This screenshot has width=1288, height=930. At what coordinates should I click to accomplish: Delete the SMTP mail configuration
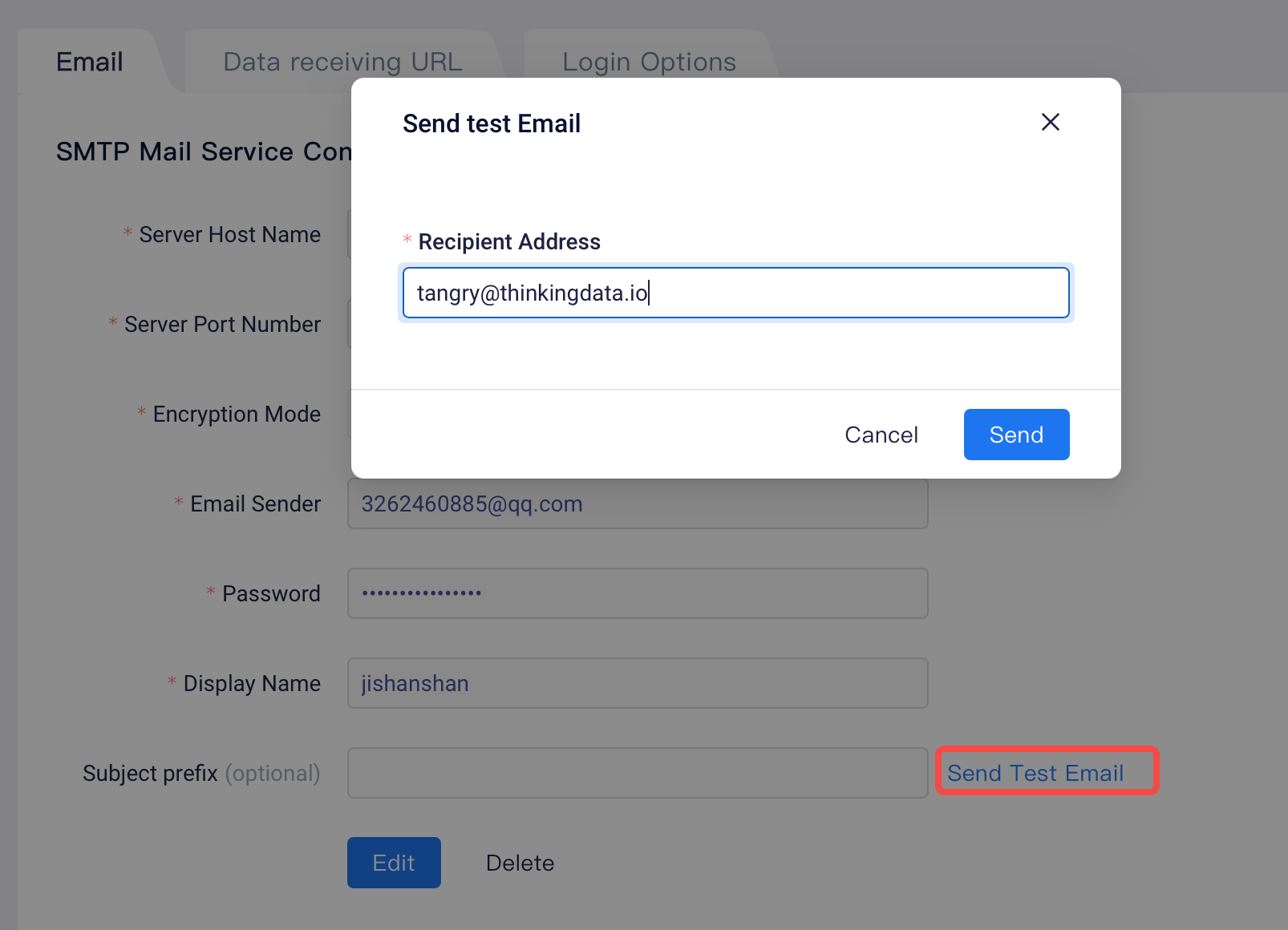(x=520, y=863)
